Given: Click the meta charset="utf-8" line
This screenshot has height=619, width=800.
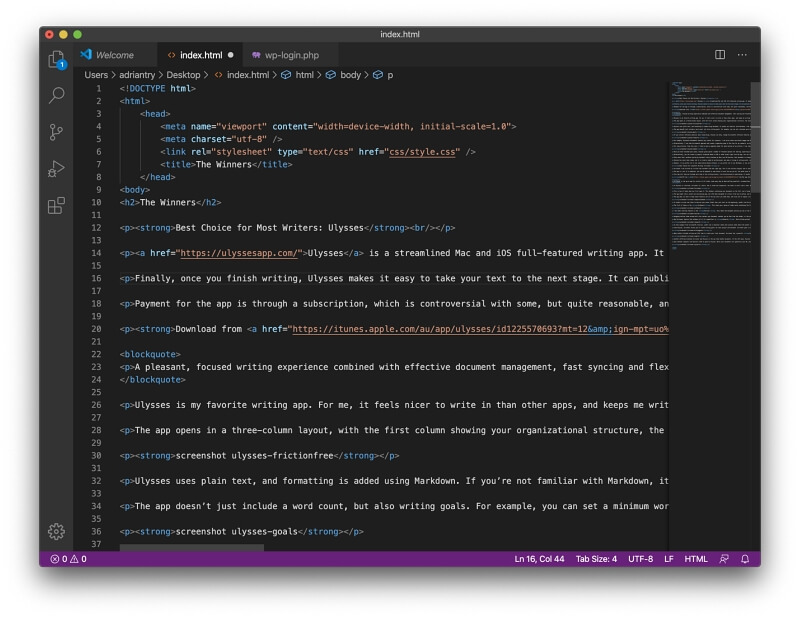Looking at the screenshot, I should pyautogui.click(x=221, y=139).
